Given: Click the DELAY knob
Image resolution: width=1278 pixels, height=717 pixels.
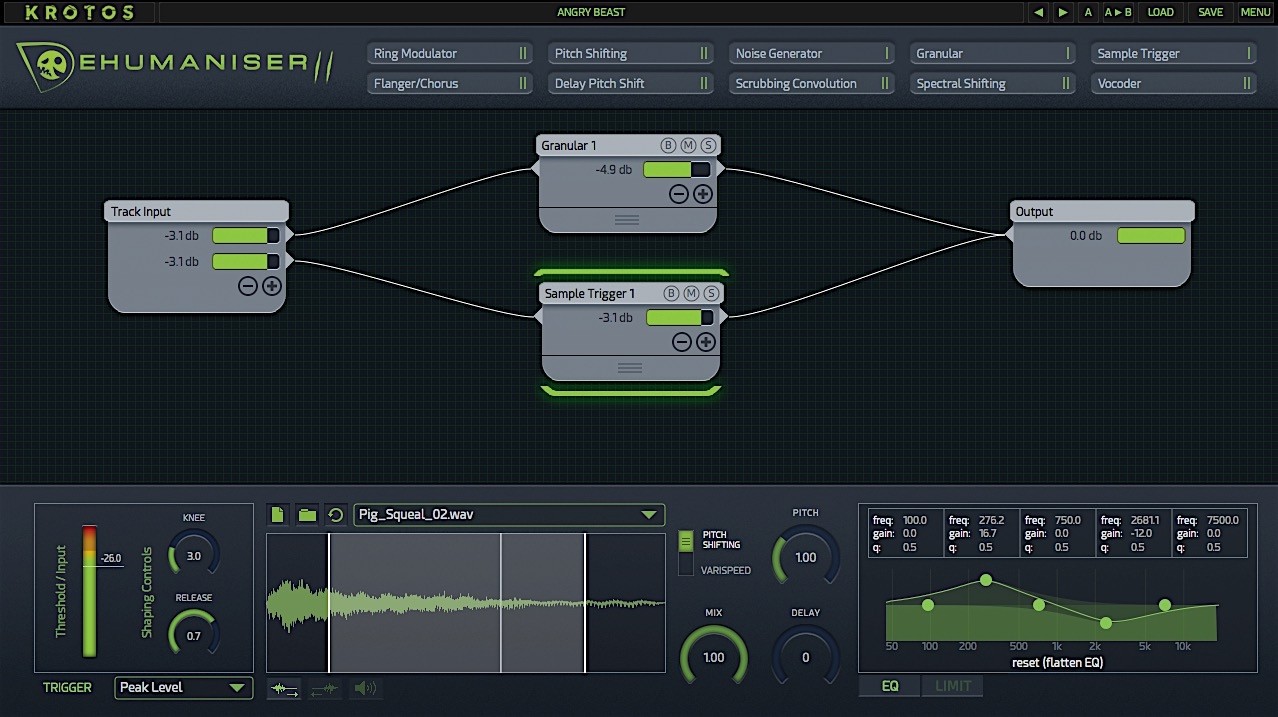Looking at the screenshot, I should point(805,657).
